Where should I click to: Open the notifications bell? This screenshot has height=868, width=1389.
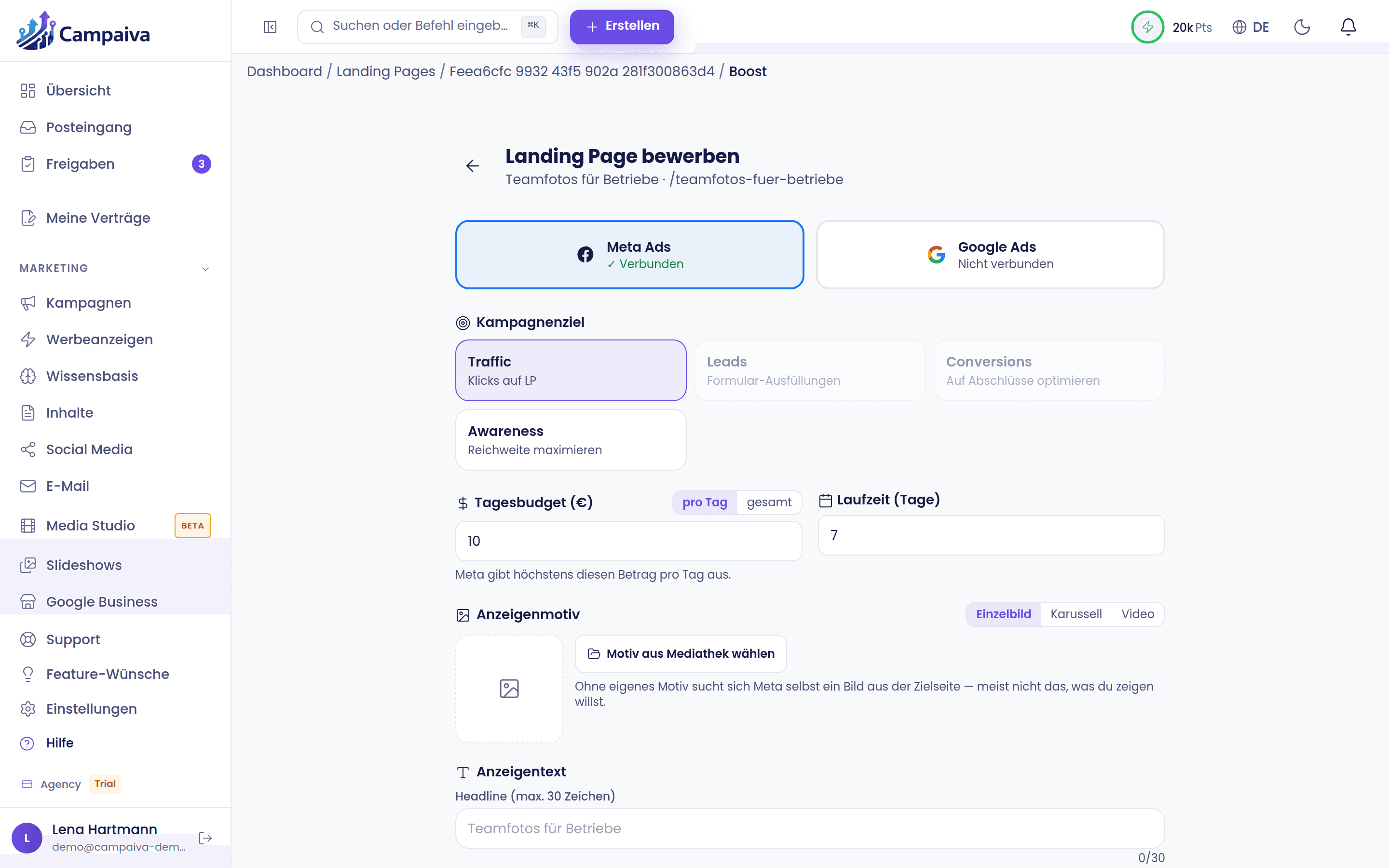pyautogui.click(x=1348, y=27)
